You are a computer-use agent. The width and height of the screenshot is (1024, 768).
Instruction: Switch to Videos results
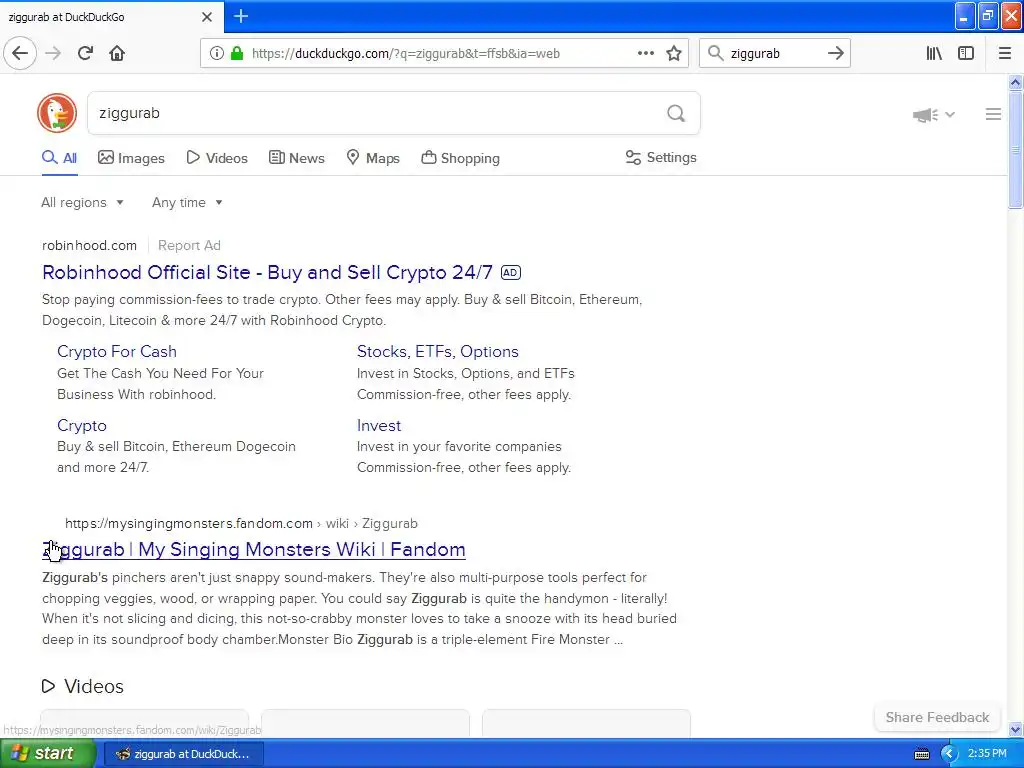(217, 157)
